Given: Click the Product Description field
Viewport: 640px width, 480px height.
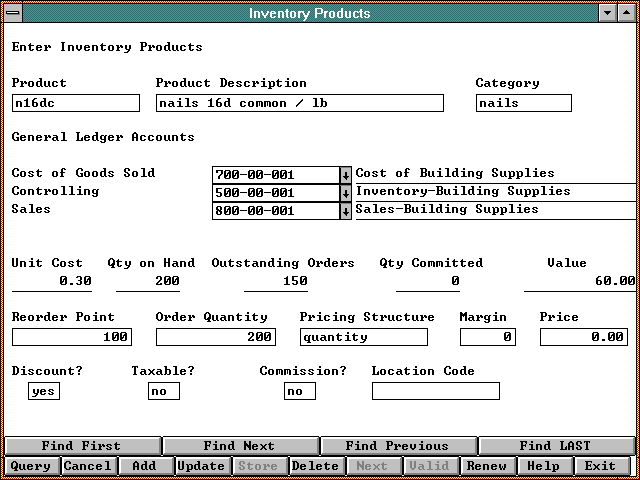Looking at the screenshot, I should coord(299,103).
